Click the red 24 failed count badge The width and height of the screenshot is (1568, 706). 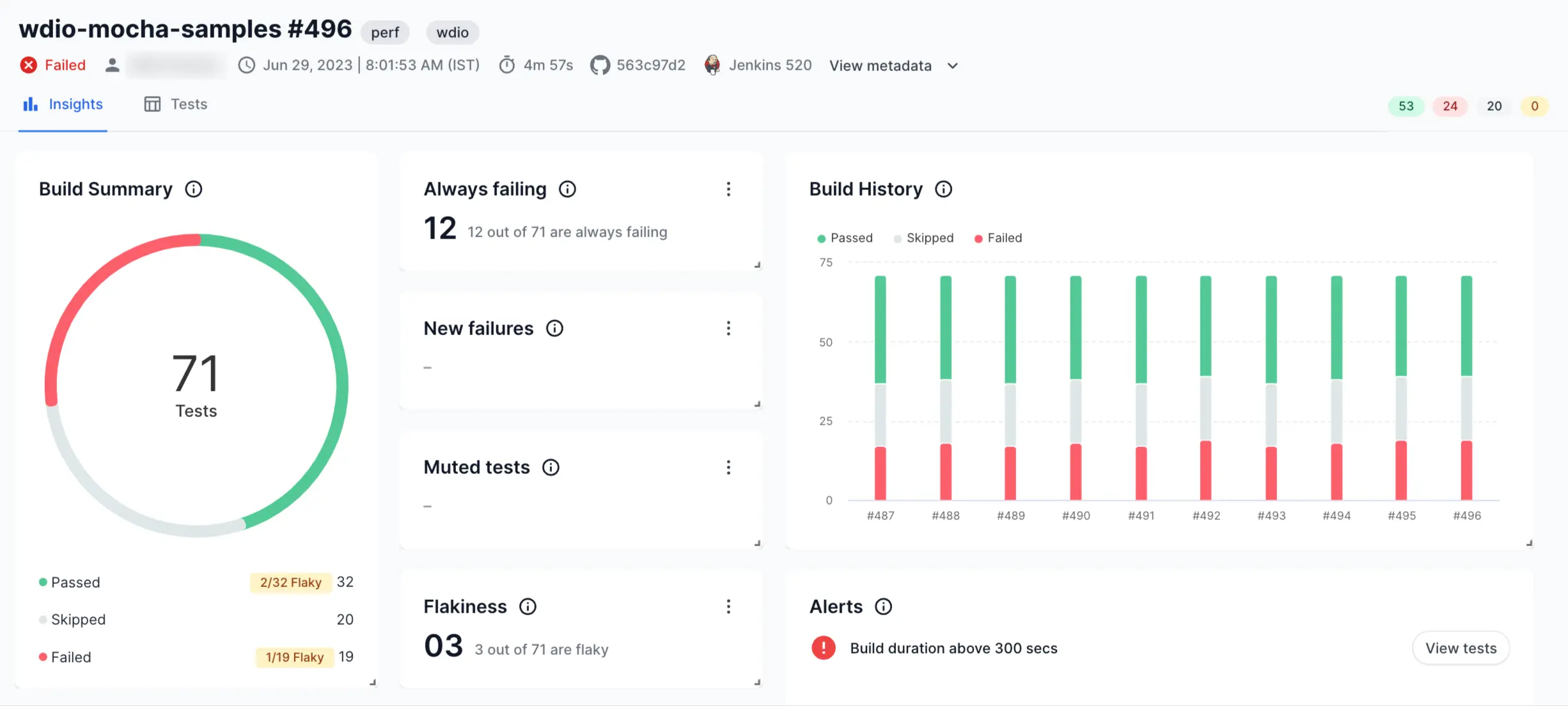click(x=1450, y=106)
